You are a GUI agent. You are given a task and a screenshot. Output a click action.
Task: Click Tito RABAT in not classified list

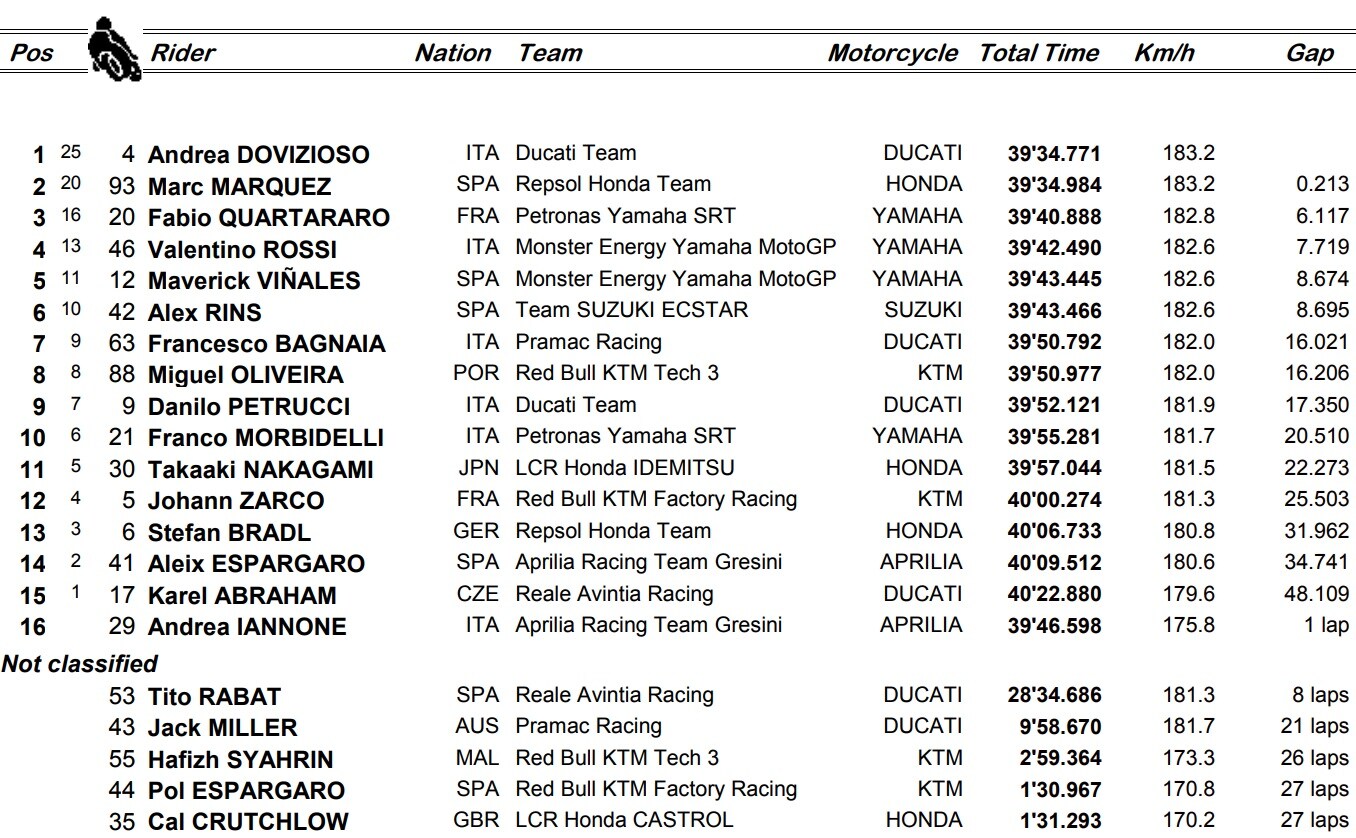point(214,697)
